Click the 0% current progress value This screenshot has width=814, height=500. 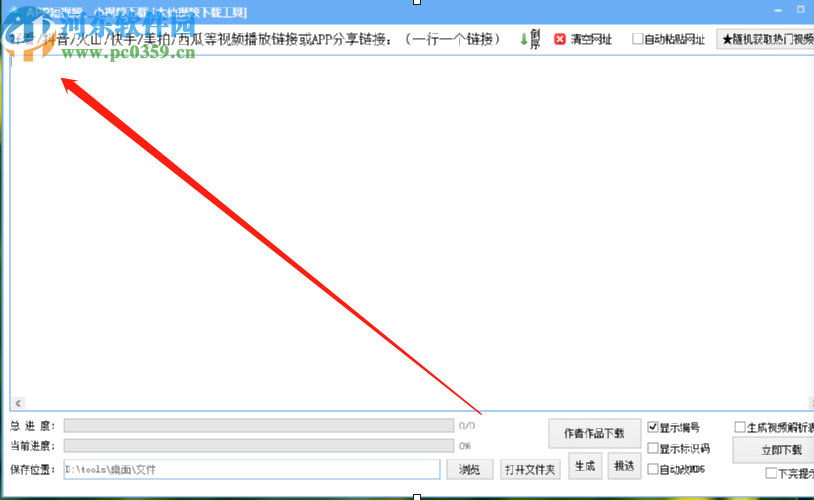click(465, 446)
